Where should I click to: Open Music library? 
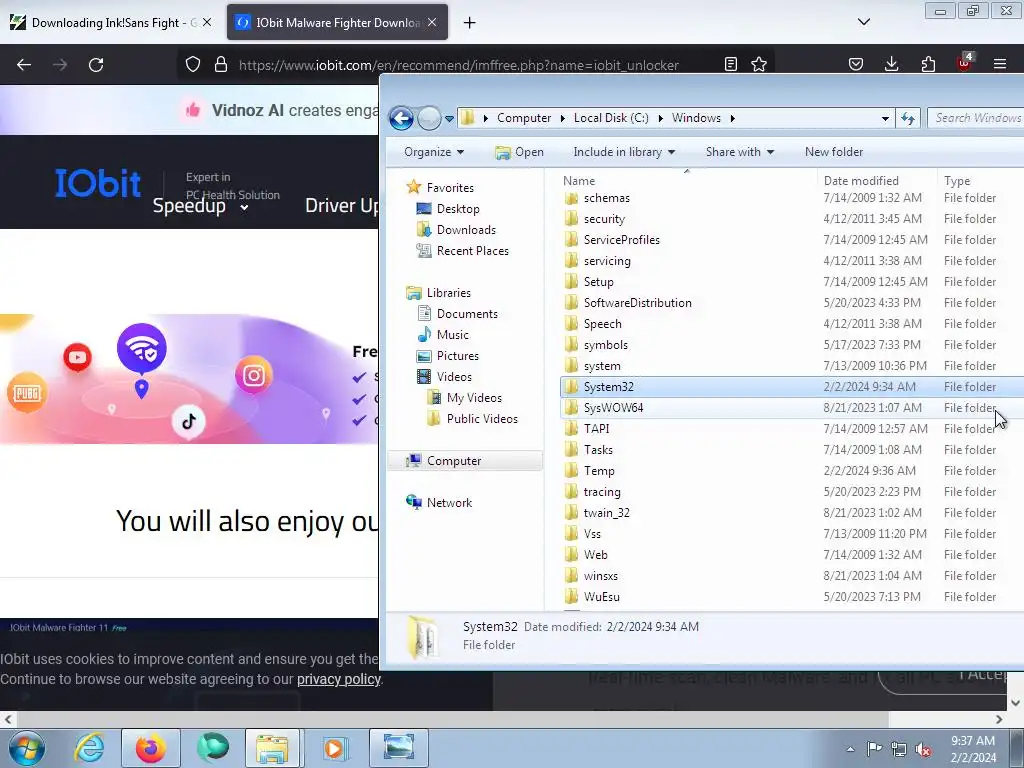[x=452, y=334]
